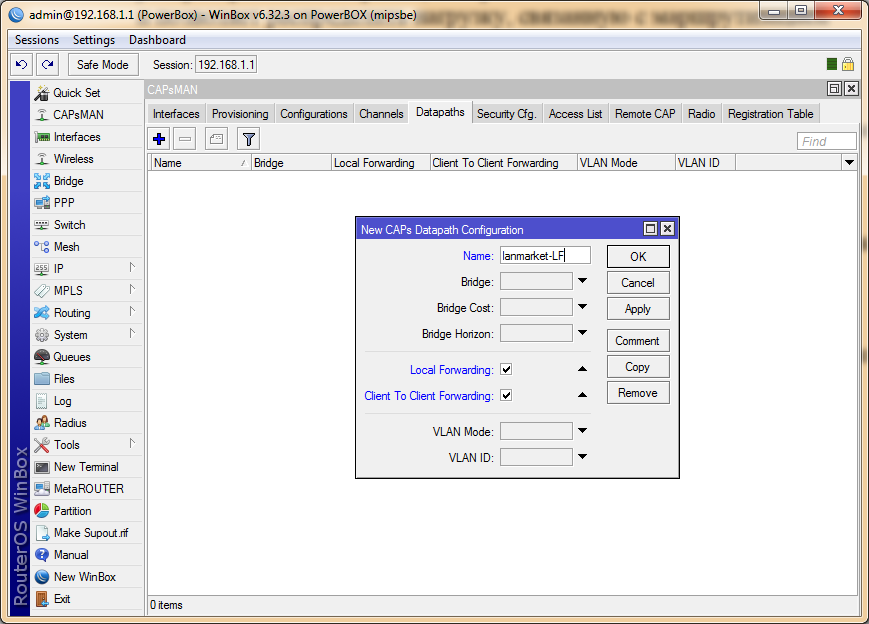Click the Comment toolbar icon
Viewport: 869px width, 624px height.
(x=216, y=139)
